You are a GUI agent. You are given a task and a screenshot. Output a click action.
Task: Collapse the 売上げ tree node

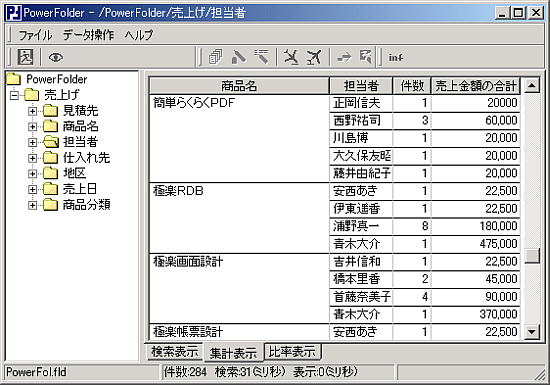14,95
